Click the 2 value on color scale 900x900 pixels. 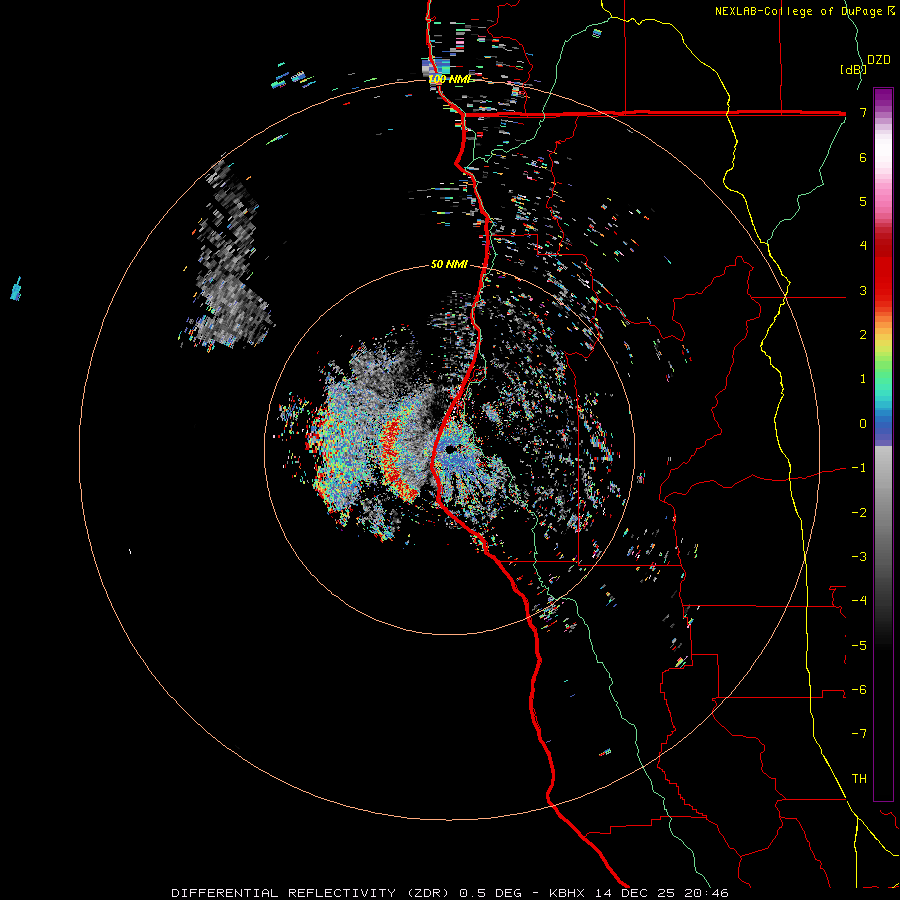pos(863,335)
